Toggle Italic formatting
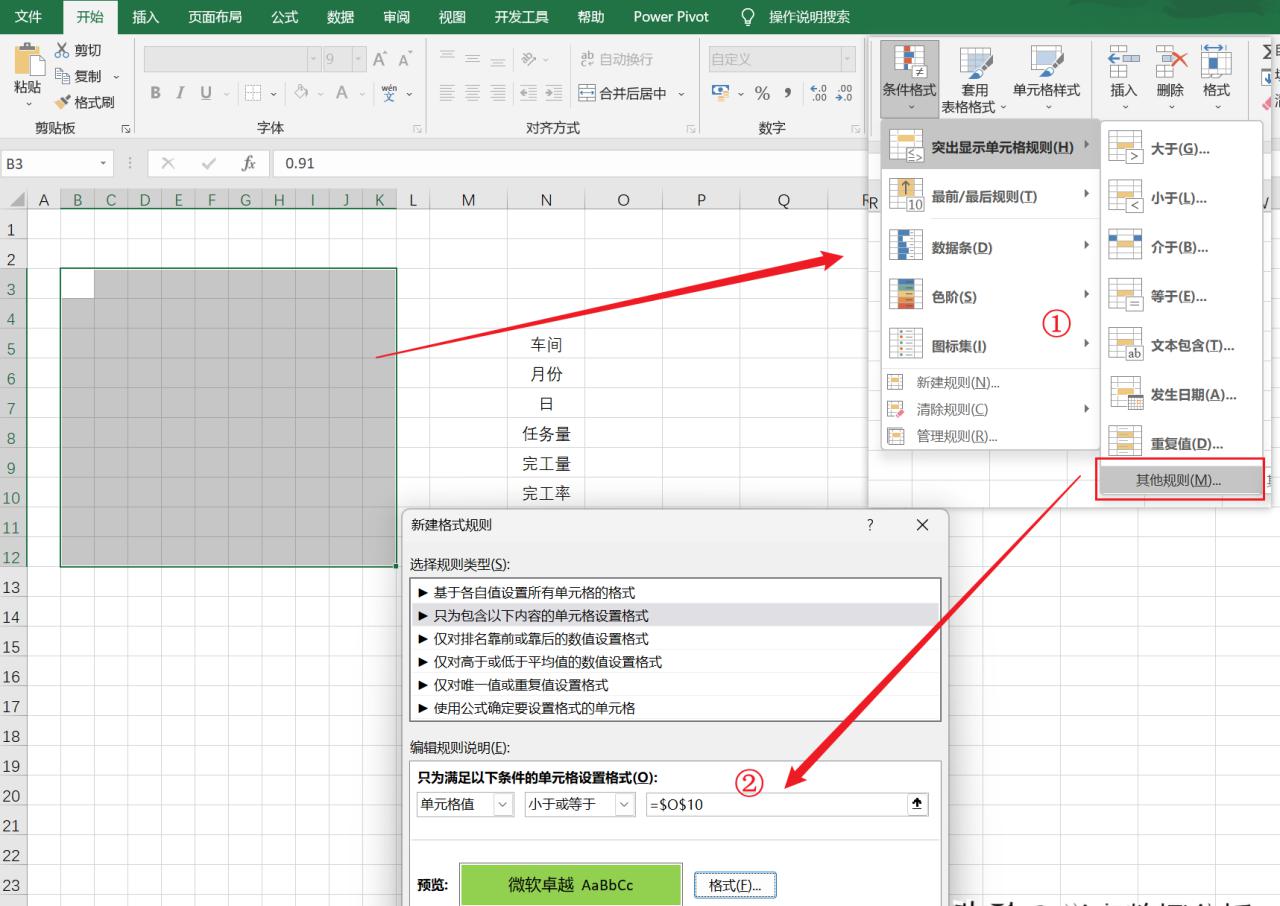The width and height of the screenshot is (1280, 906). 180,93
